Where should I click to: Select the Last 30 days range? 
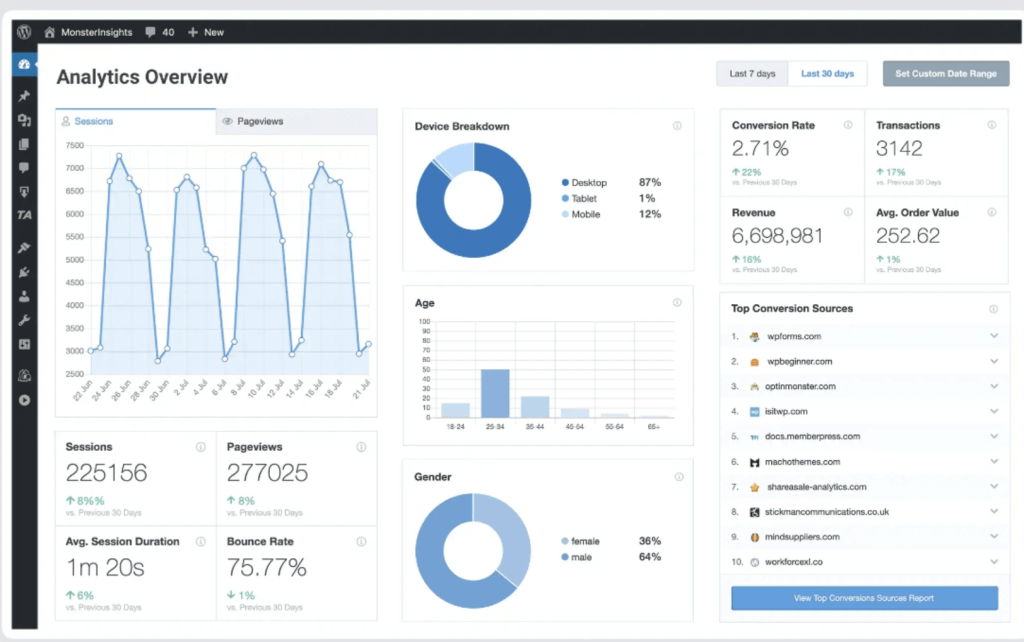[x=827, y=74]
